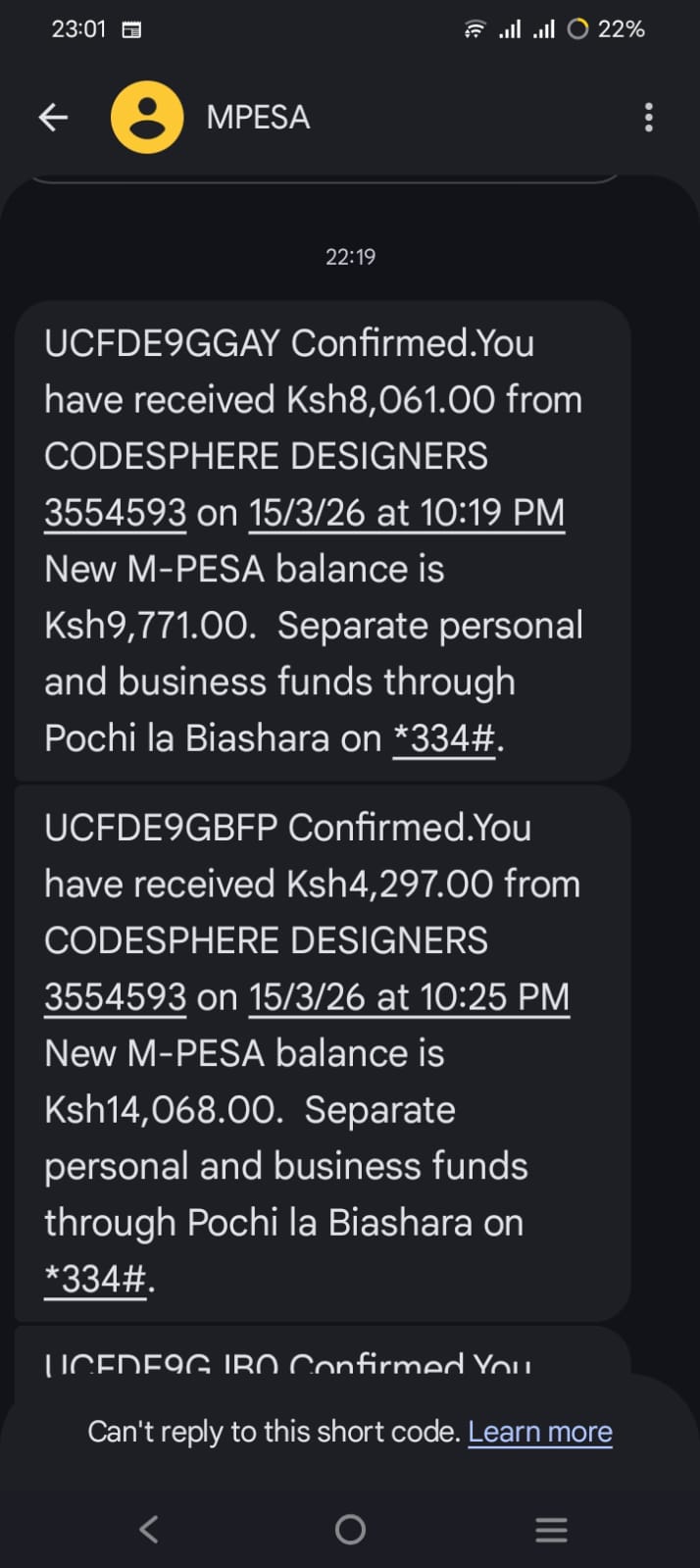
Task: Tap the 15/3/26 at 10:25 PM date link
Action: [409, 997]
